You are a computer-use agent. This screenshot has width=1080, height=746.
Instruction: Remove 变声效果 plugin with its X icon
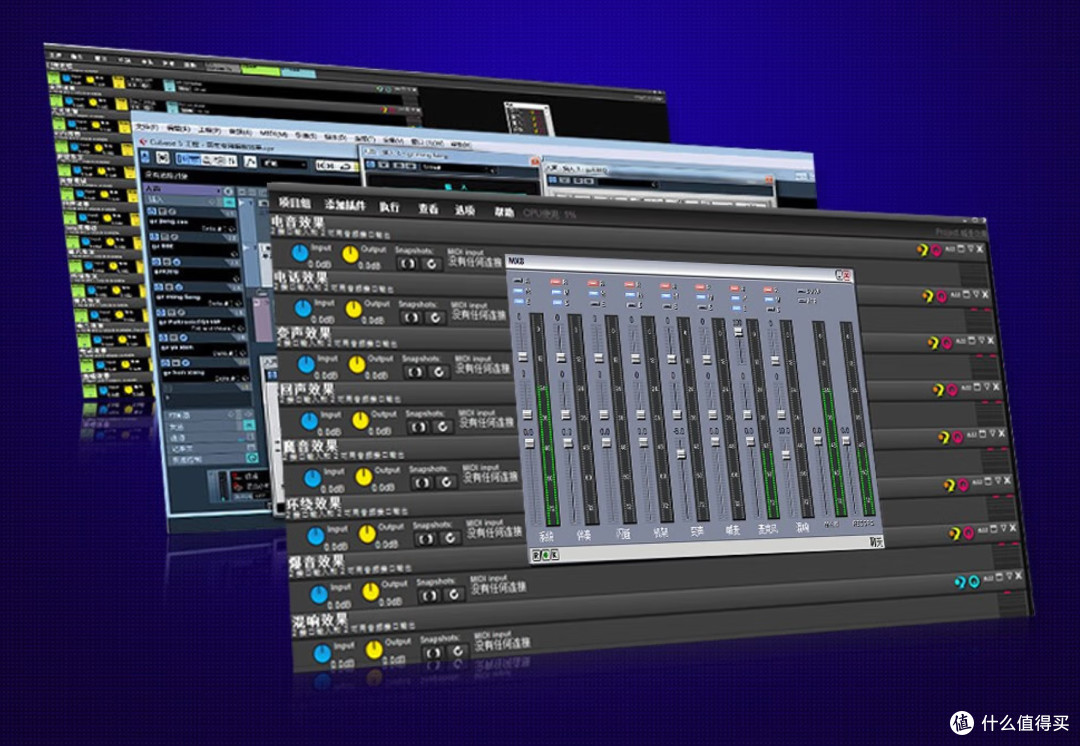tap(992, 340)
